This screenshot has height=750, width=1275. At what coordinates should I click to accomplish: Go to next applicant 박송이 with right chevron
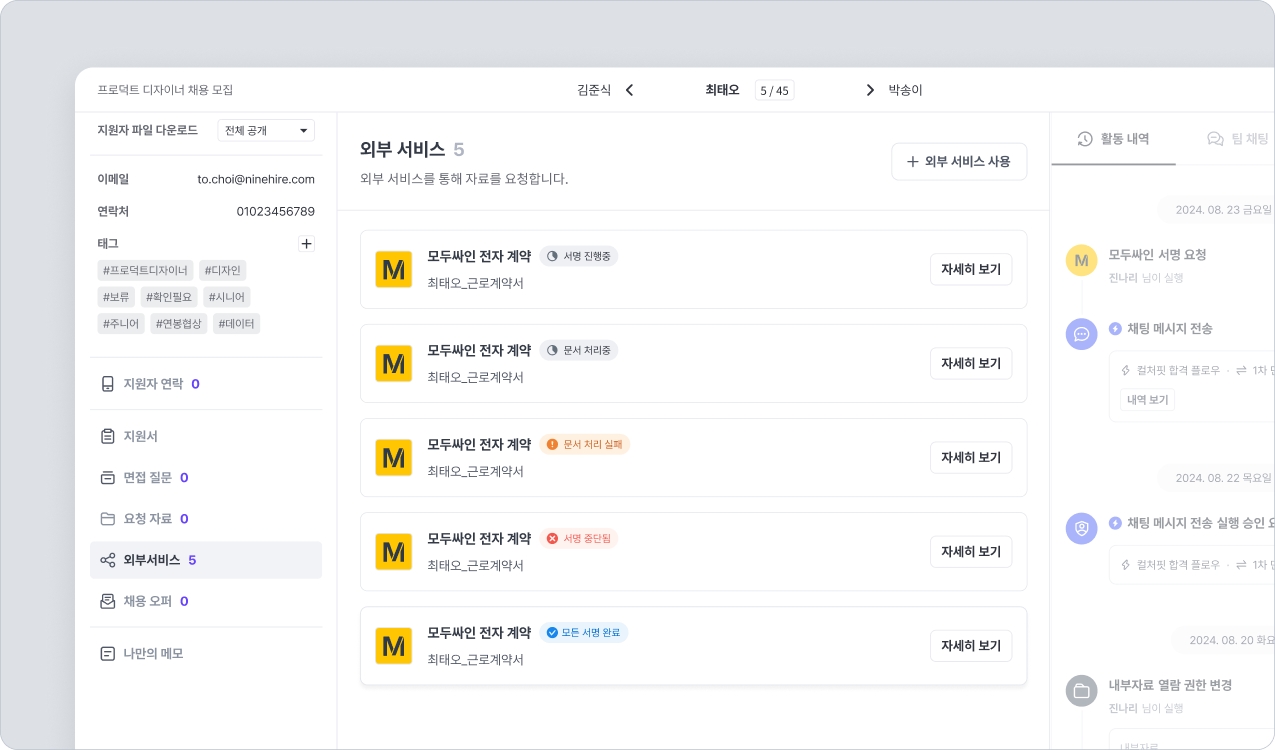click(x=870, y=90)
